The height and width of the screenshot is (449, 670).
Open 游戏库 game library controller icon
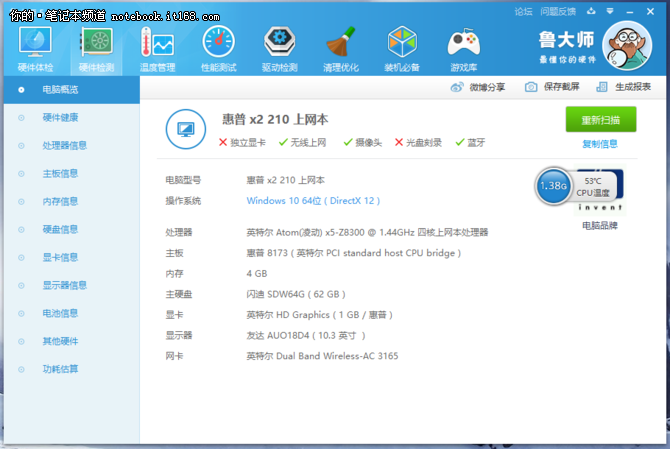[464, 49]
